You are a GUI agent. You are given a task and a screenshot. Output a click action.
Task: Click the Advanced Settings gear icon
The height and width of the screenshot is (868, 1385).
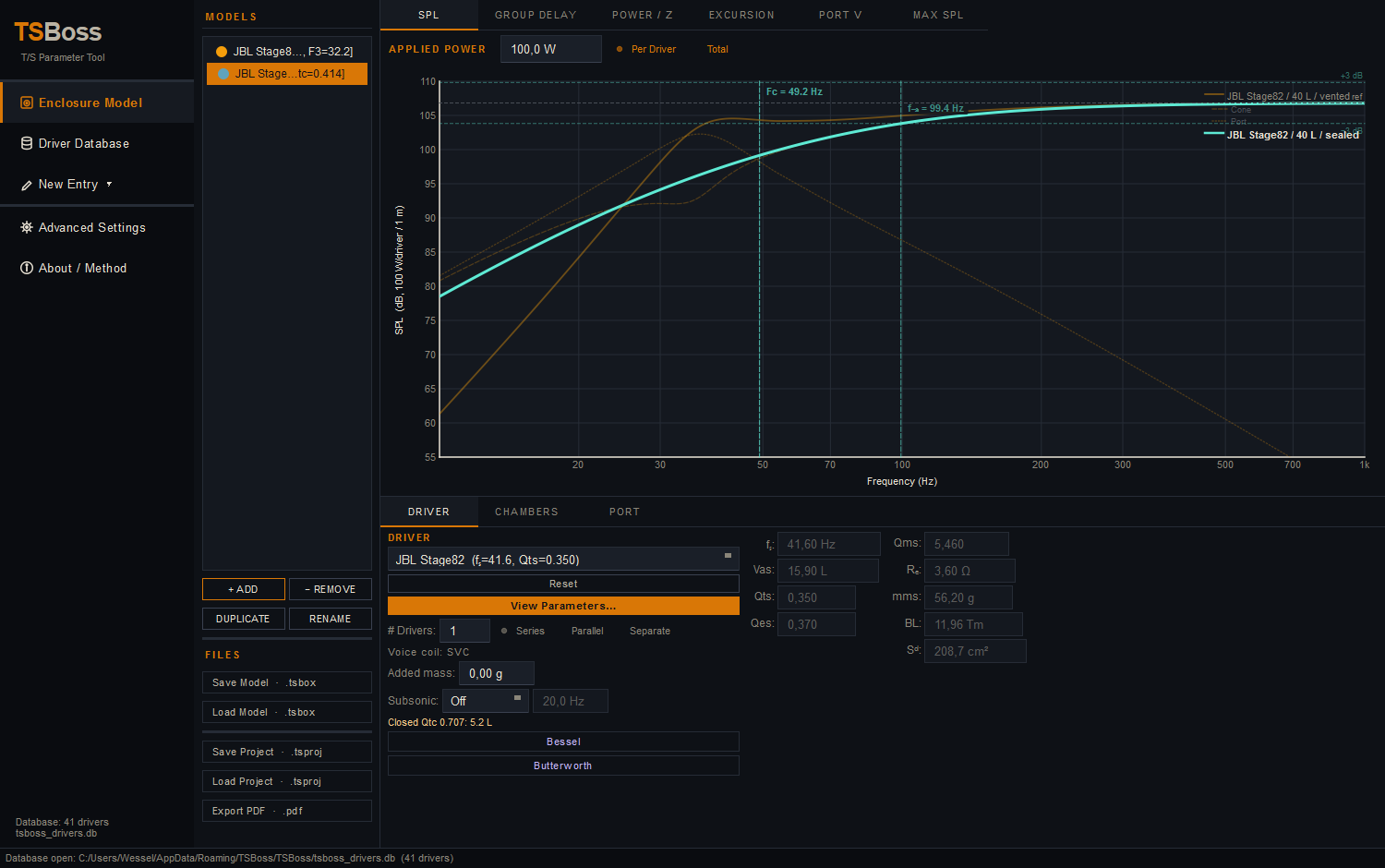tap(27, 227)
